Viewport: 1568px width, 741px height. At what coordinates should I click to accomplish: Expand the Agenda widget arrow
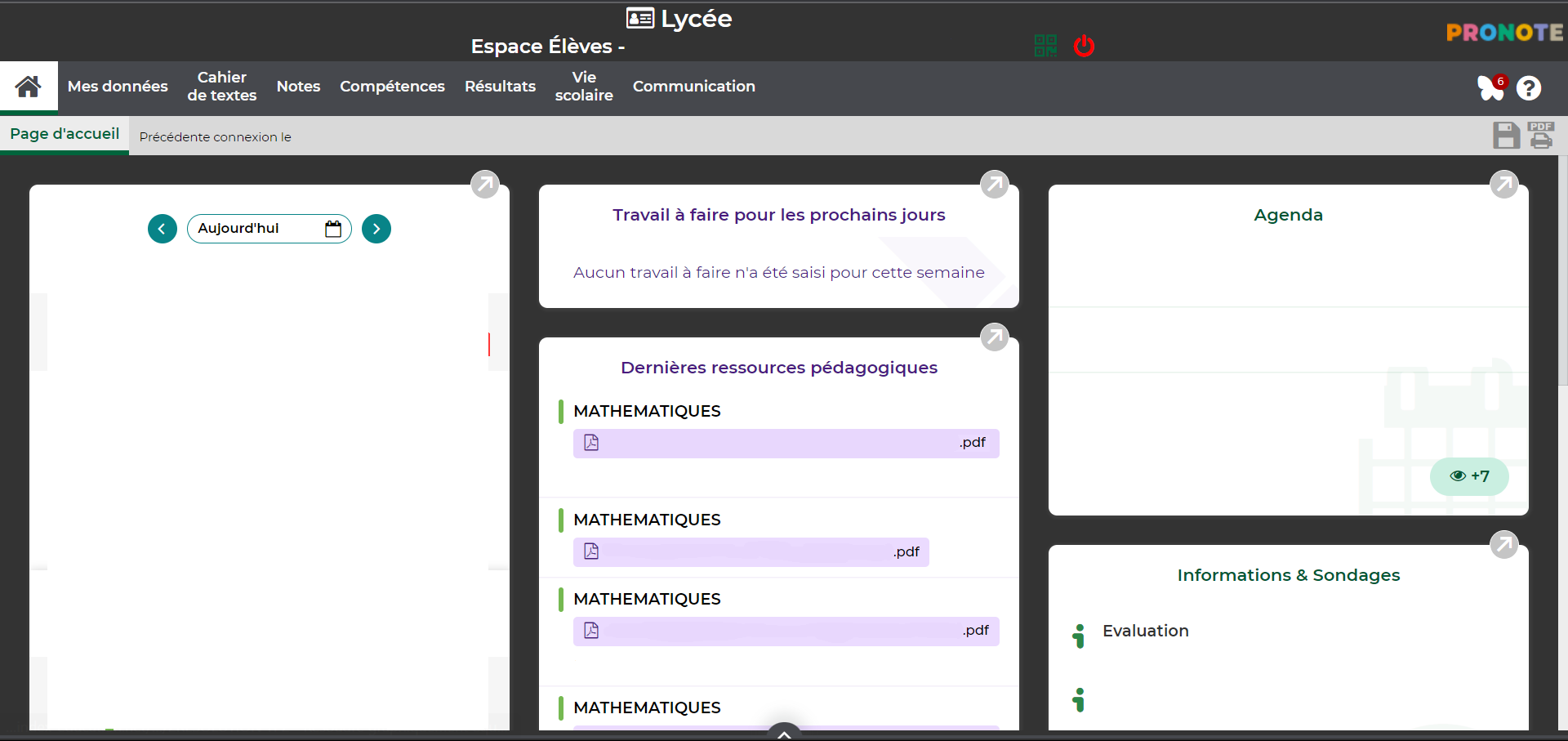tap(1503, 185)
